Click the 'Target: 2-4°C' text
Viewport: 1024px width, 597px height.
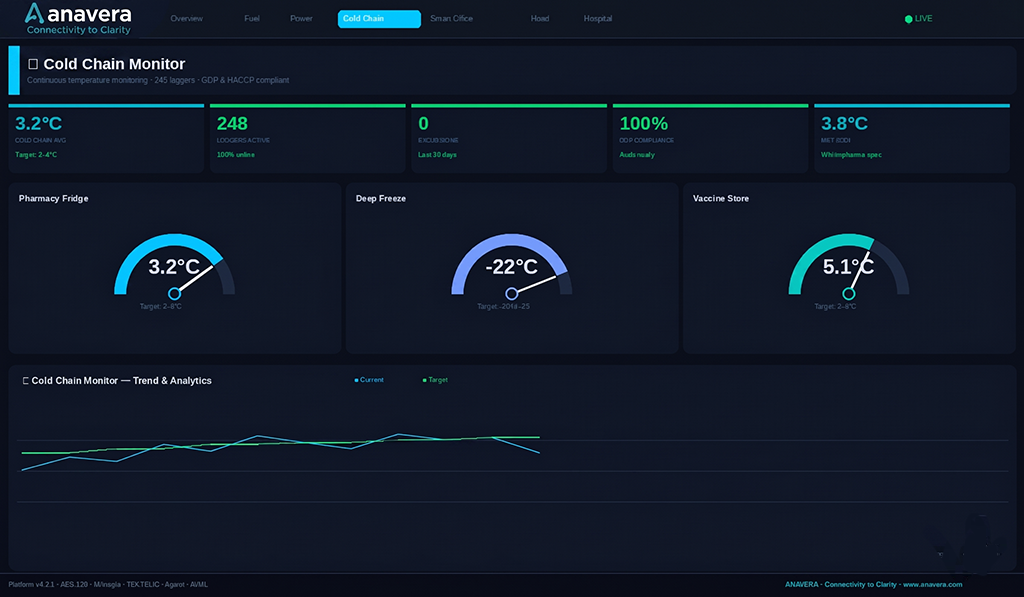pyautogui.click(x=36, y=155)
